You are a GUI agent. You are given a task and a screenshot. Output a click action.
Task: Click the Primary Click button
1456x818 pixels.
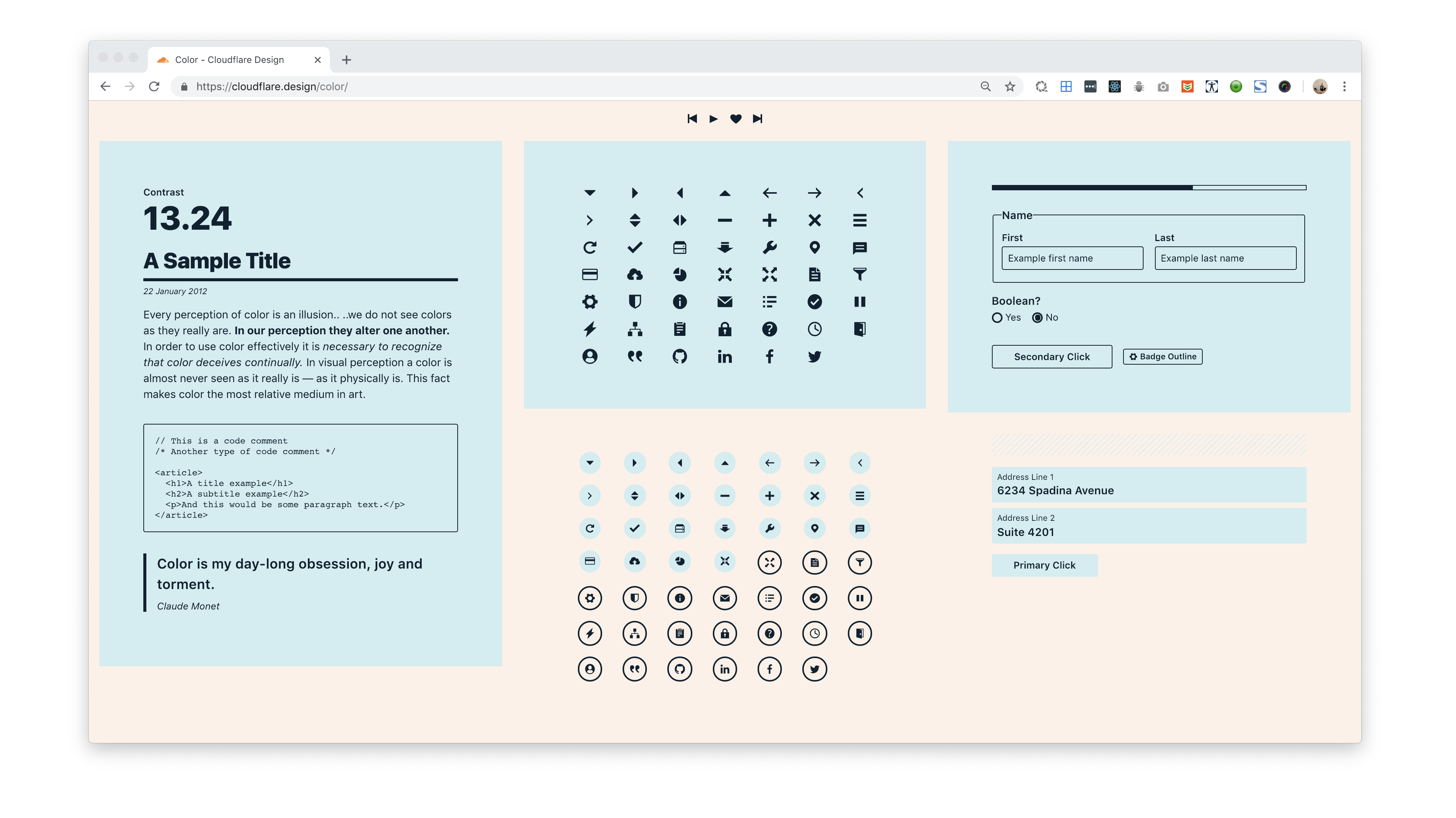tap(1045, 566)
